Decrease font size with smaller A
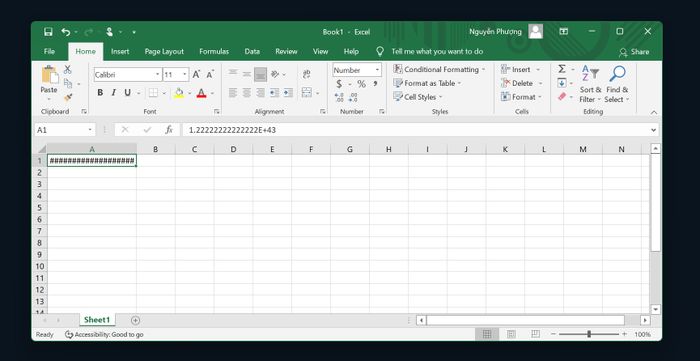The width and height of the screenshot is (700, 361). click(210, 75)
